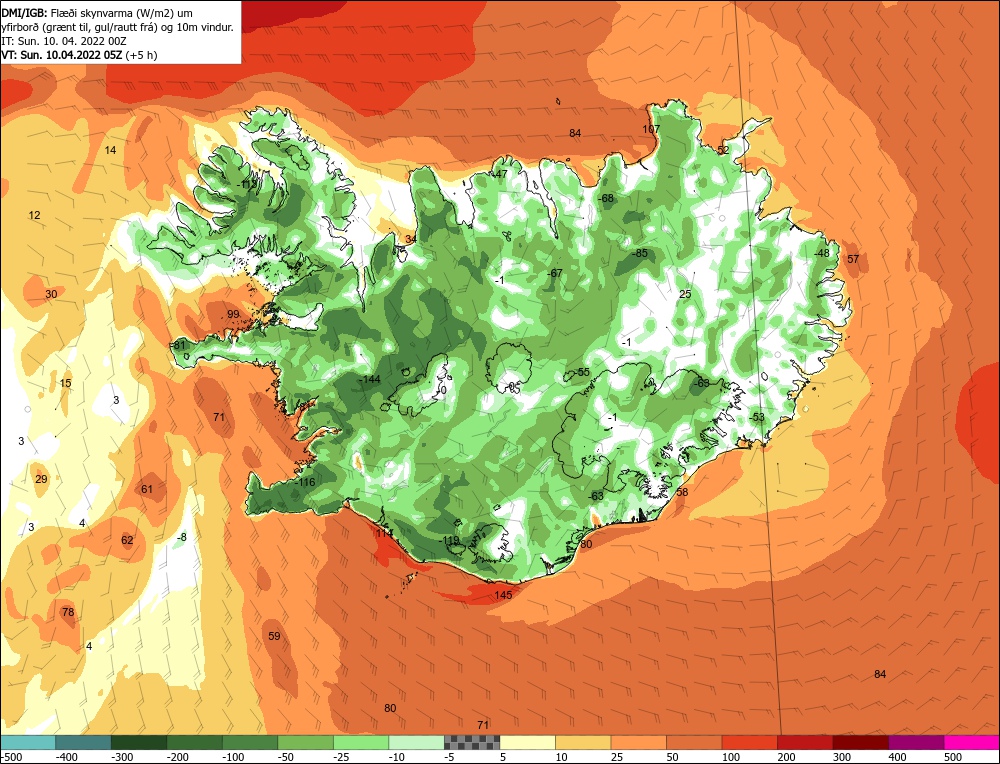Click the pale yellow legend swatch between 5 and 10
The width and height of the screenshot is (1000, 764).
coord(527,742)
